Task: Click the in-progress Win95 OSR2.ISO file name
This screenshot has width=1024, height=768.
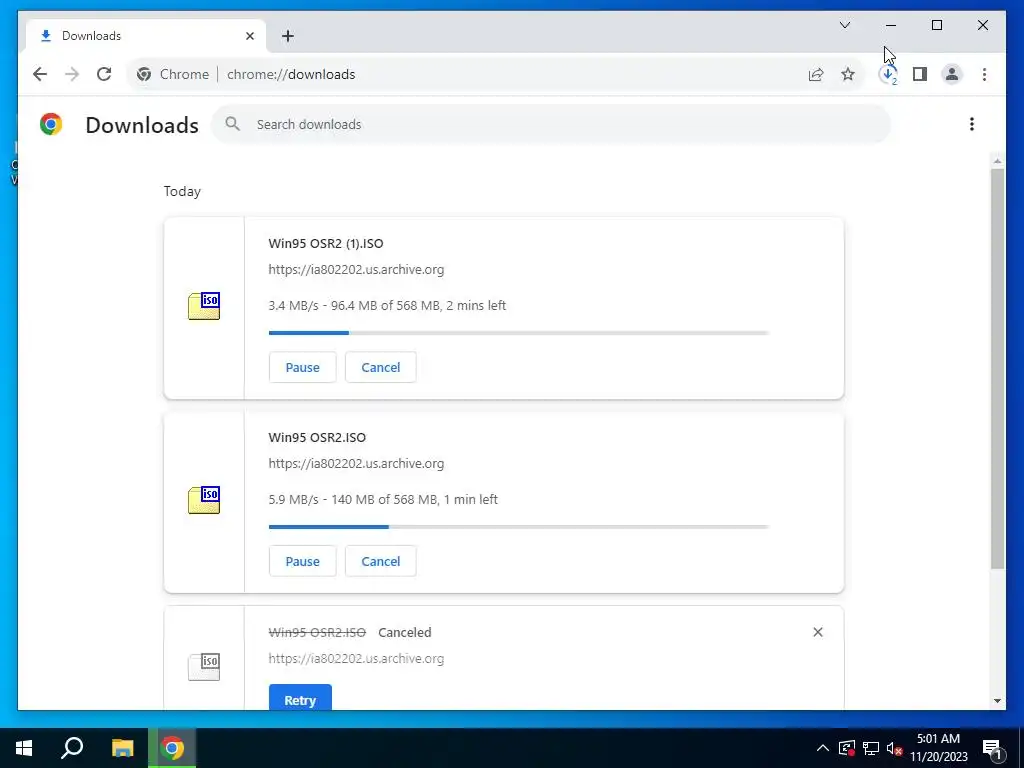Action: click(x=317, y=438)
